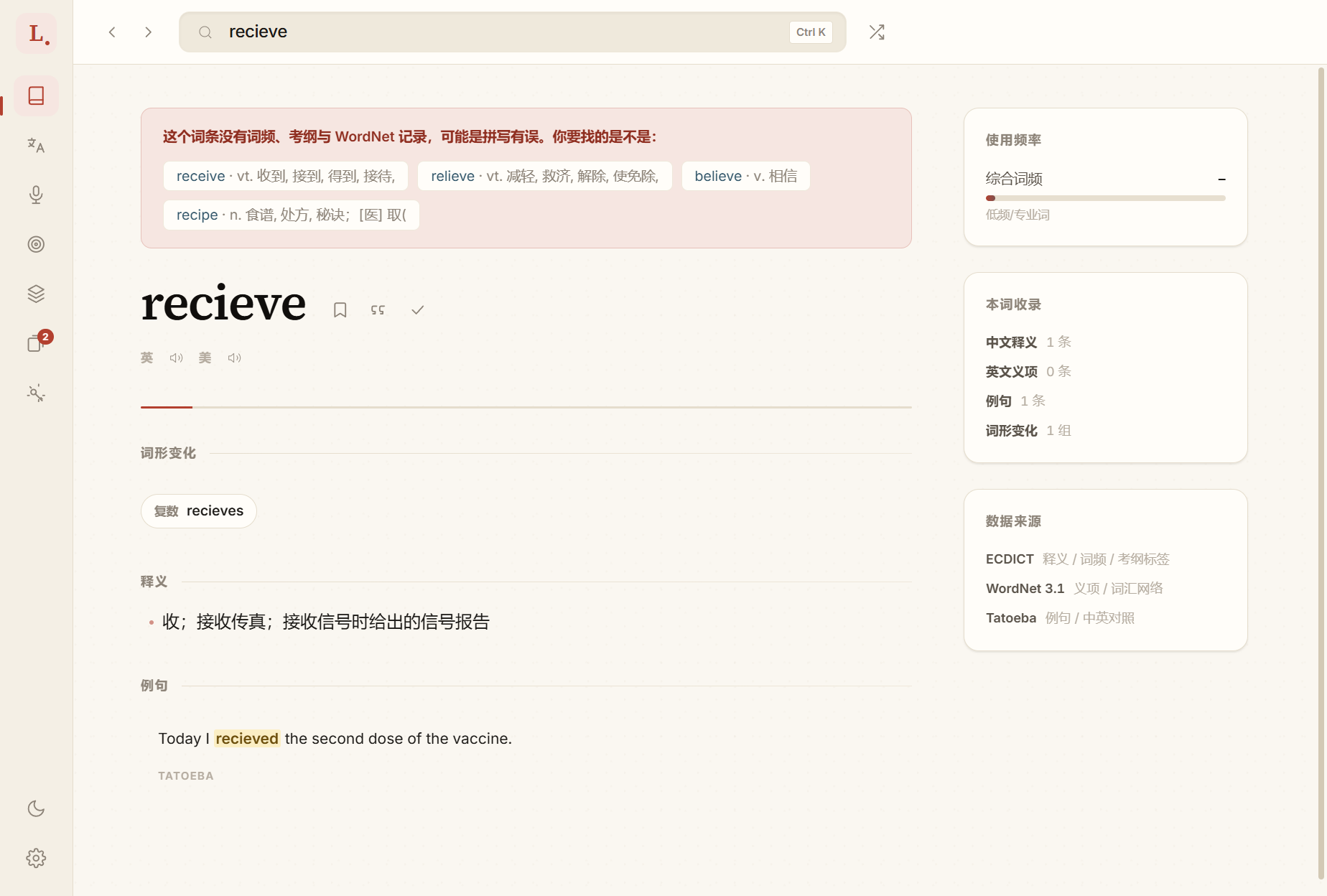This screenshot has width=1327, height=896.
Task: Click the recieves plural form chip
Action: pos(199,511)
